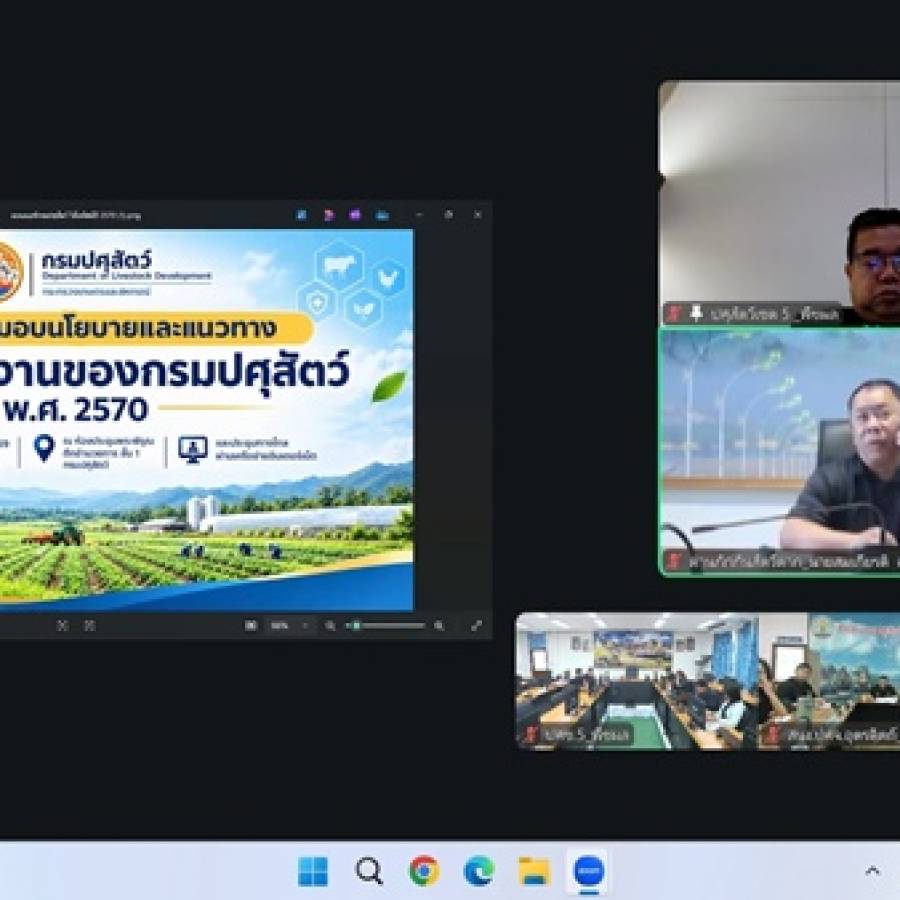Click the Department of Livestock Development banner image

(x=206, y=420)
